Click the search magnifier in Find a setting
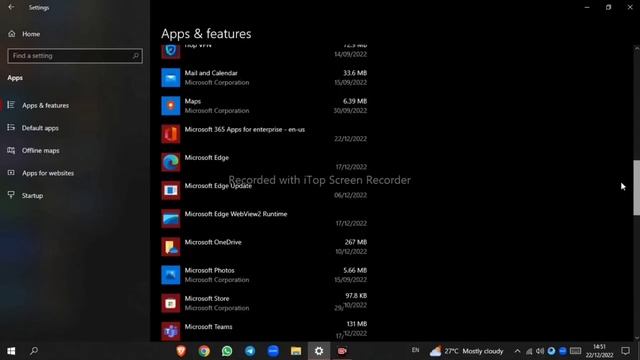This screenshot has height=360, width=640. (136, 56)
